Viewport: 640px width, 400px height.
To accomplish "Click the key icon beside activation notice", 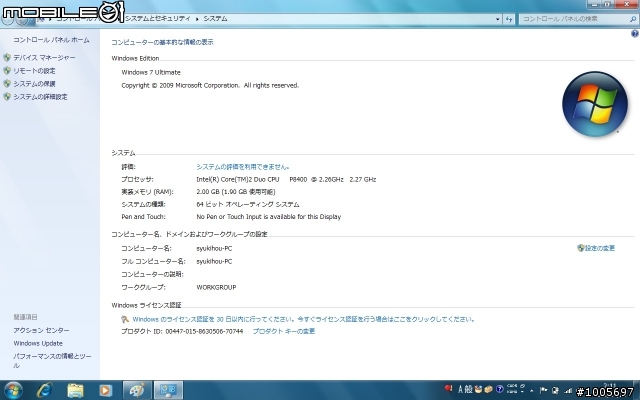I will point(125,319).
